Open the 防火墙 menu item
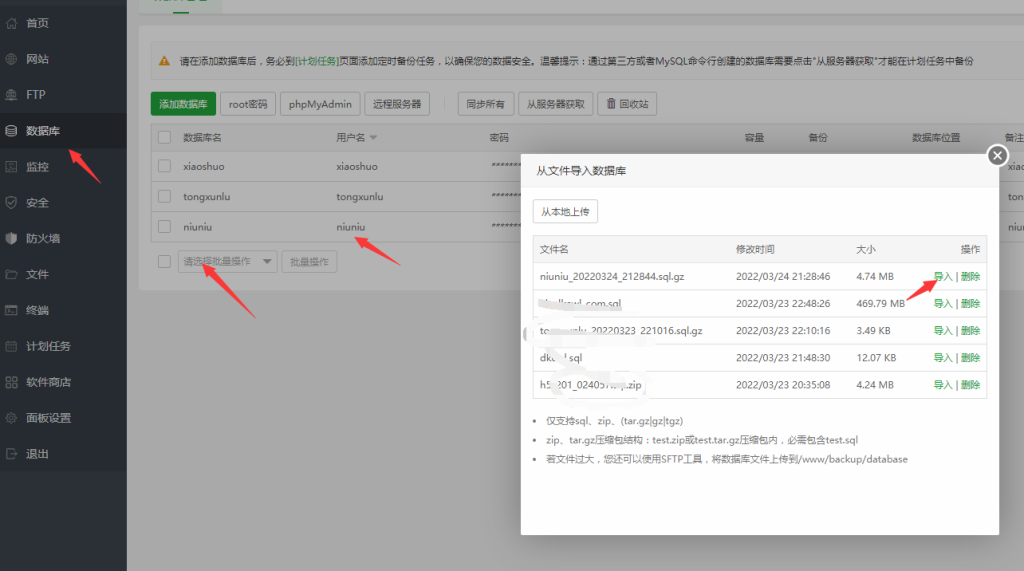The image size is (1024, 571). point(43,239)
